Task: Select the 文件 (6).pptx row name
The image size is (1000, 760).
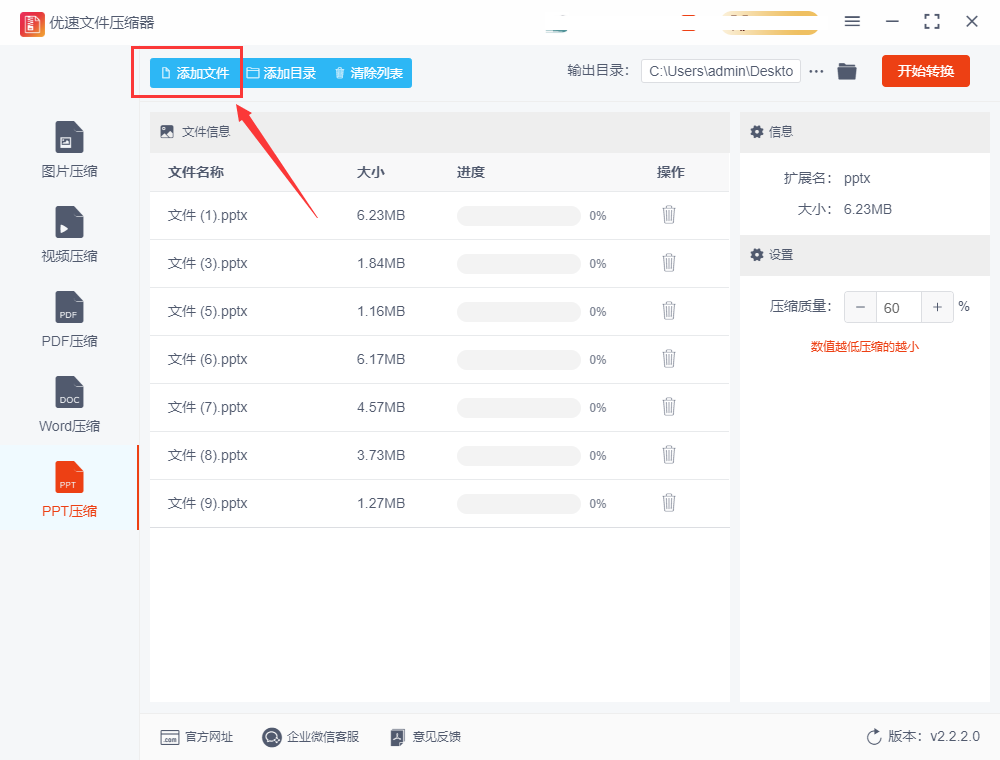Action: (207, 359)
